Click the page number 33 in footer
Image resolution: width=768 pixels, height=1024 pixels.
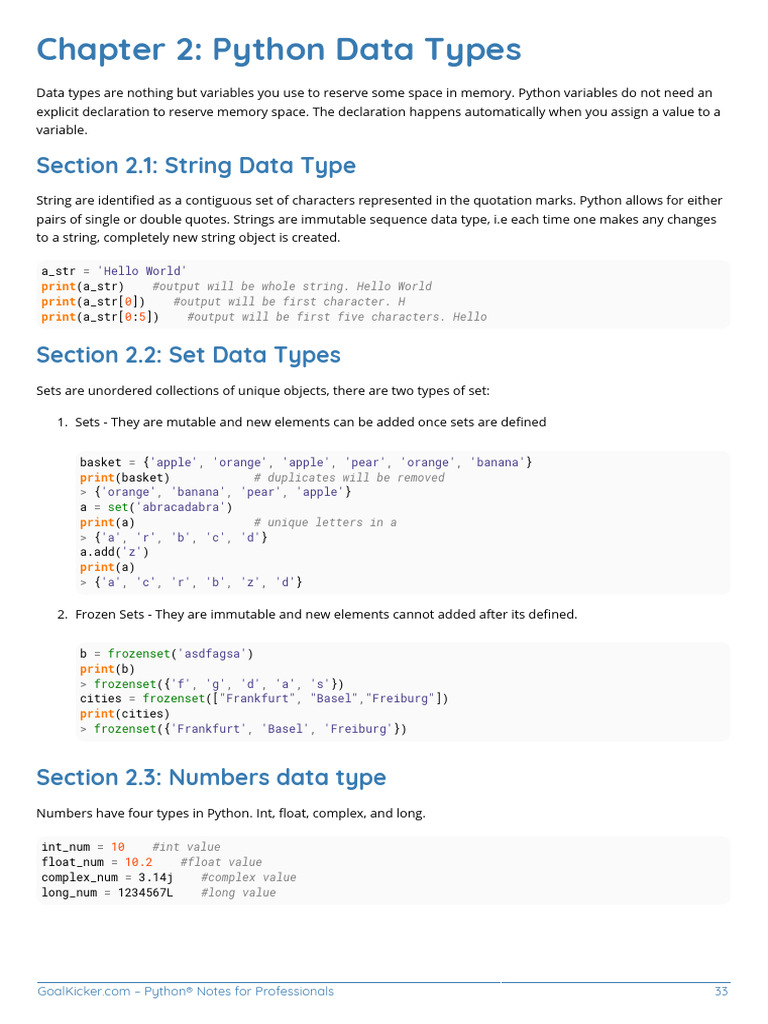pyautogui.click(x=721, y=991)
